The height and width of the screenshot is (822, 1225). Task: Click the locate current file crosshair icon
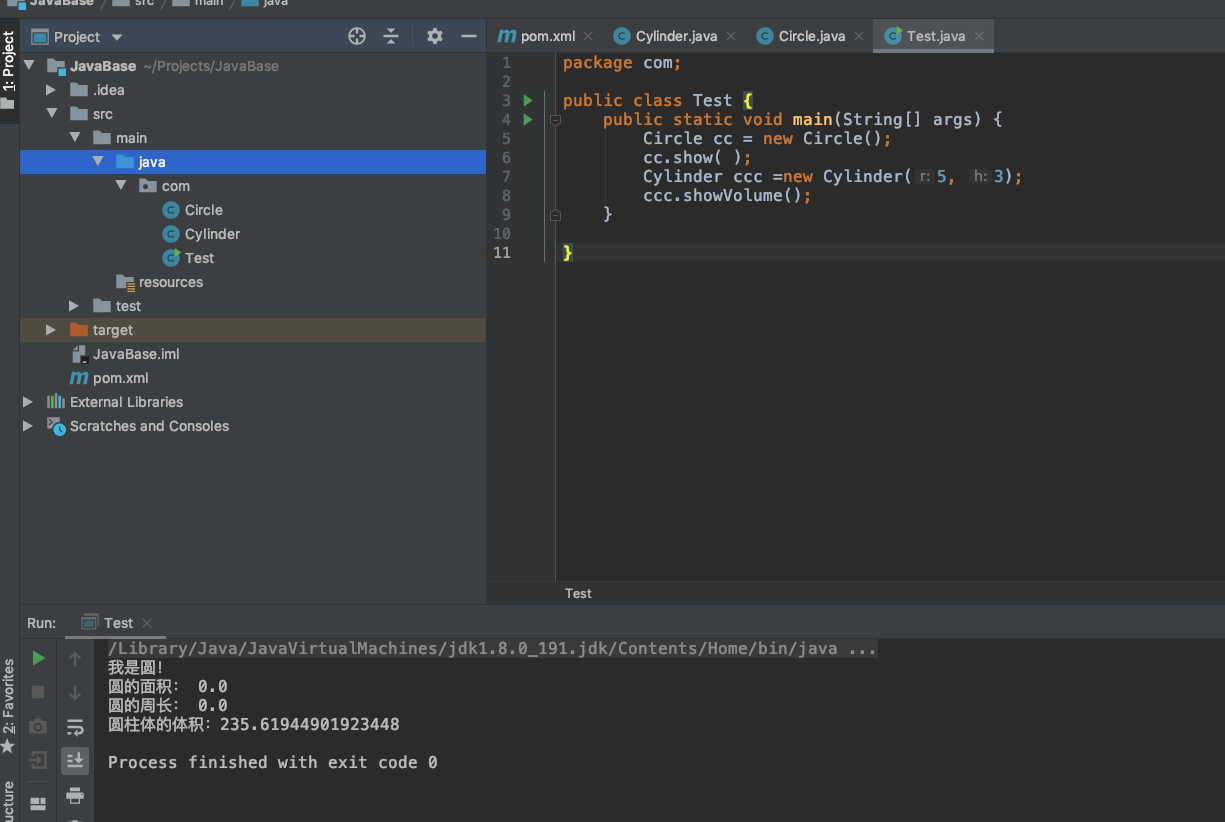357,37
